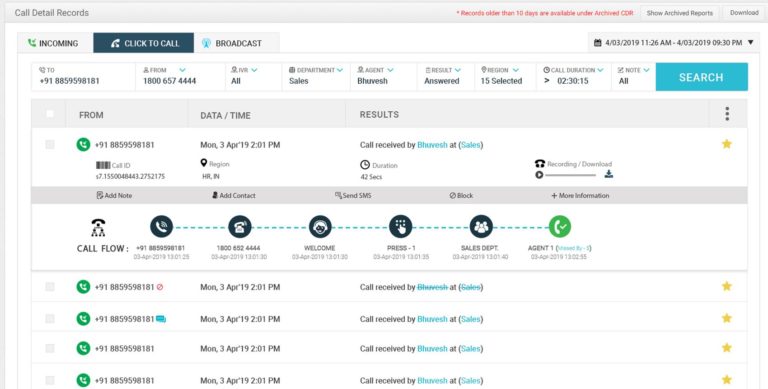Viewport: 768px width, 389px height.
Task: Open the three-dot table options menu
Action: tap(727, 114)
